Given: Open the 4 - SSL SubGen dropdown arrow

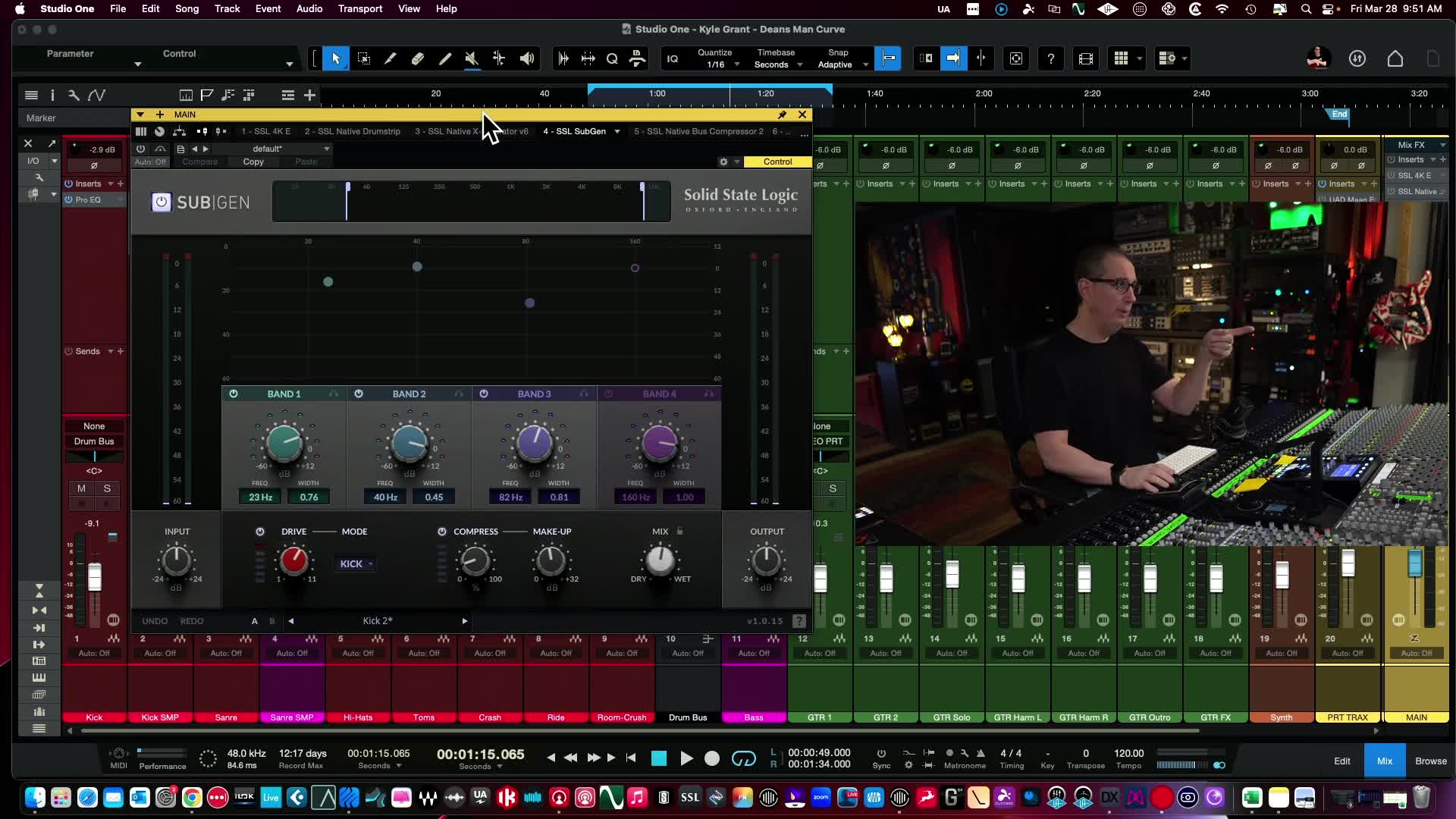Looking at the screenshot, I should (617, 131).
